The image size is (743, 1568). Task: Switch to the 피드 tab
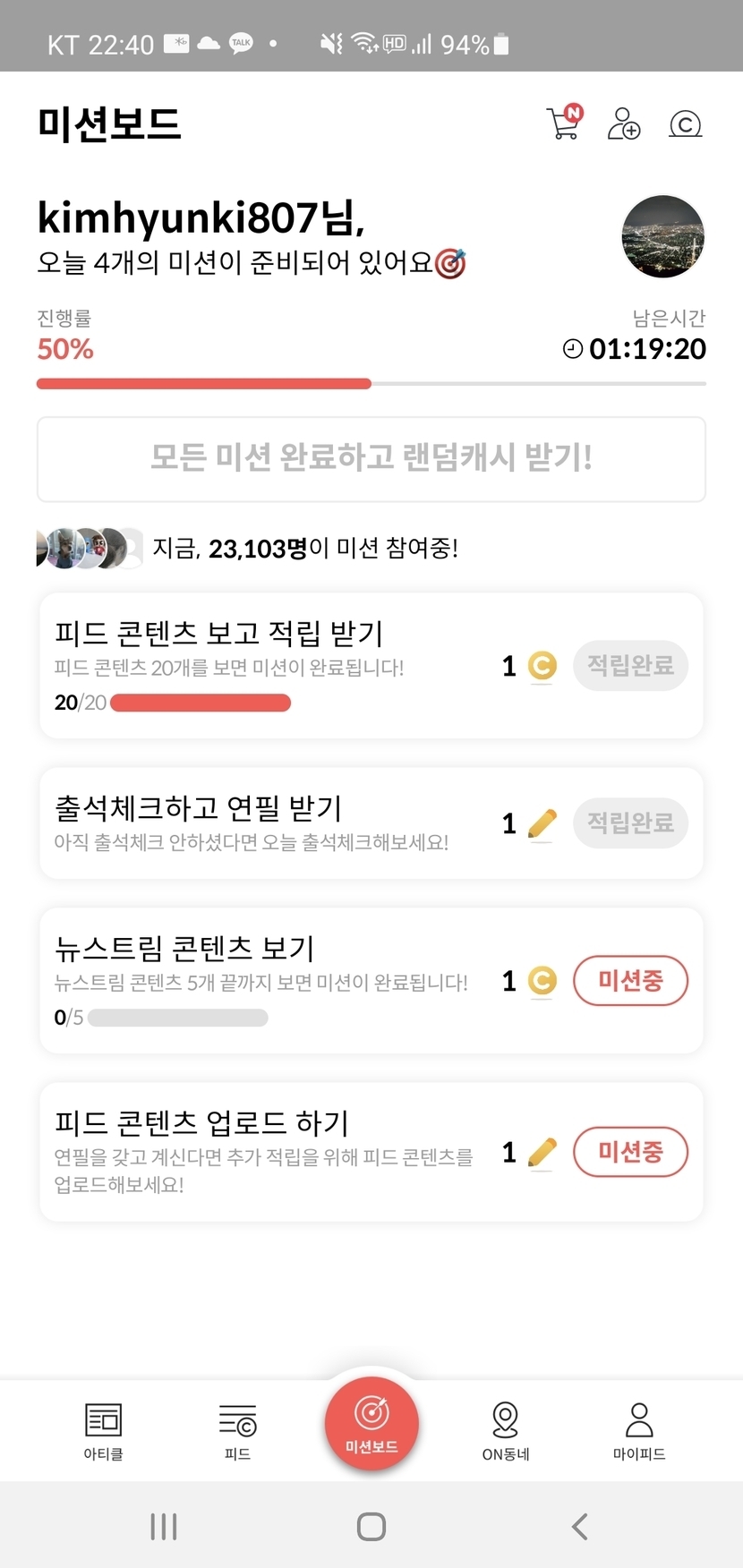[x=237, y=1430]
